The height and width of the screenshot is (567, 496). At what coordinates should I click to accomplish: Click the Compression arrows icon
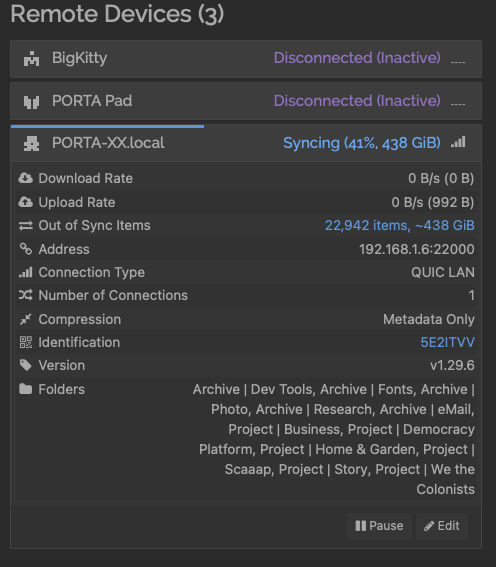(x=25, y=319)
